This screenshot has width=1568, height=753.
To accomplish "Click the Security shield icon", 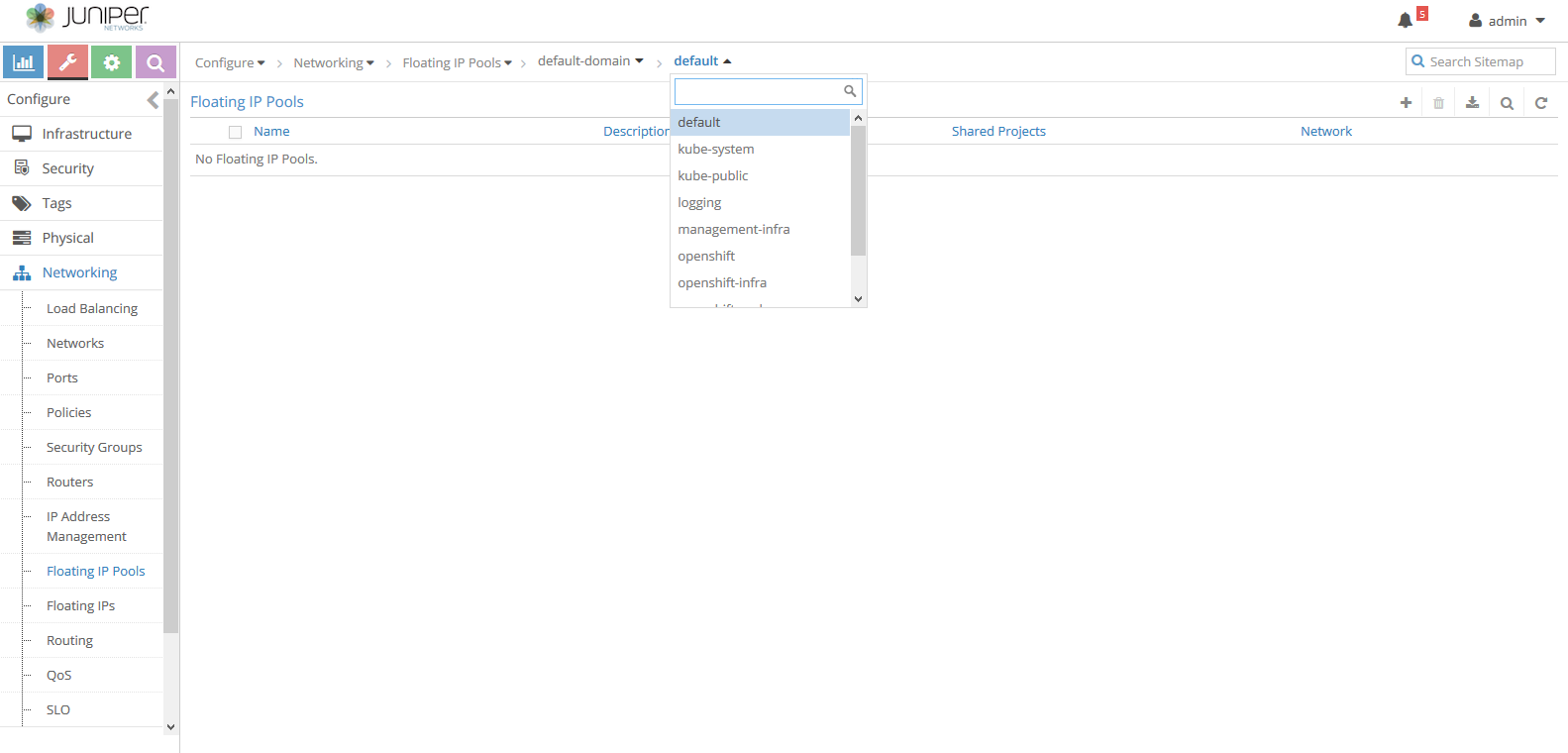I will (x=22, y=168).
